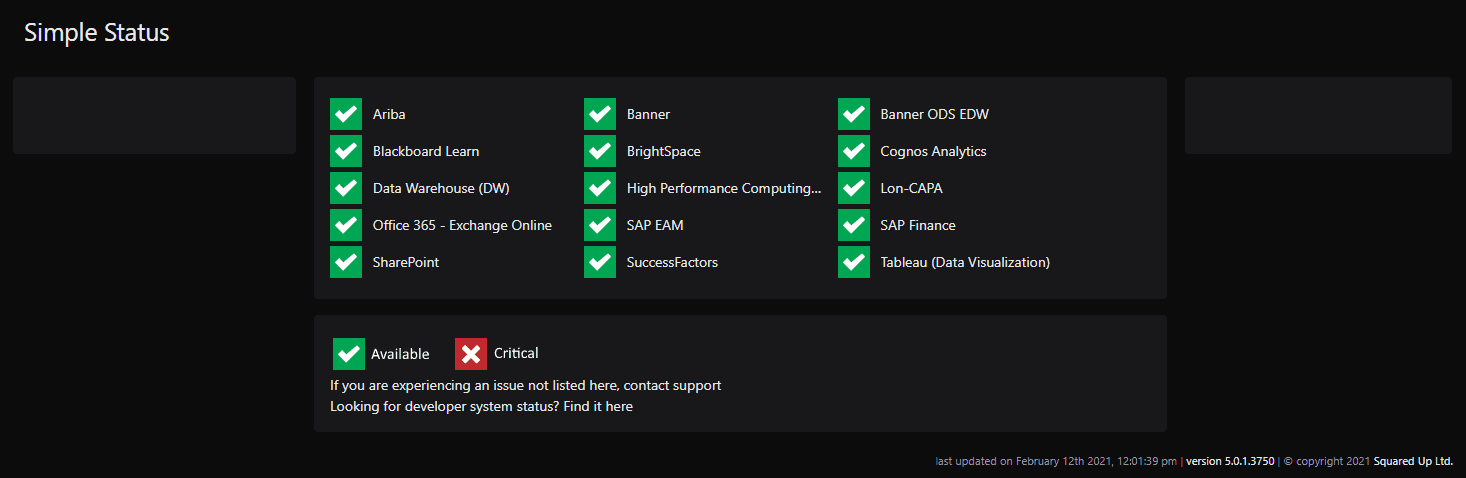Select the green check icon for Banner ODS EDW

click(x=854, y=114)
